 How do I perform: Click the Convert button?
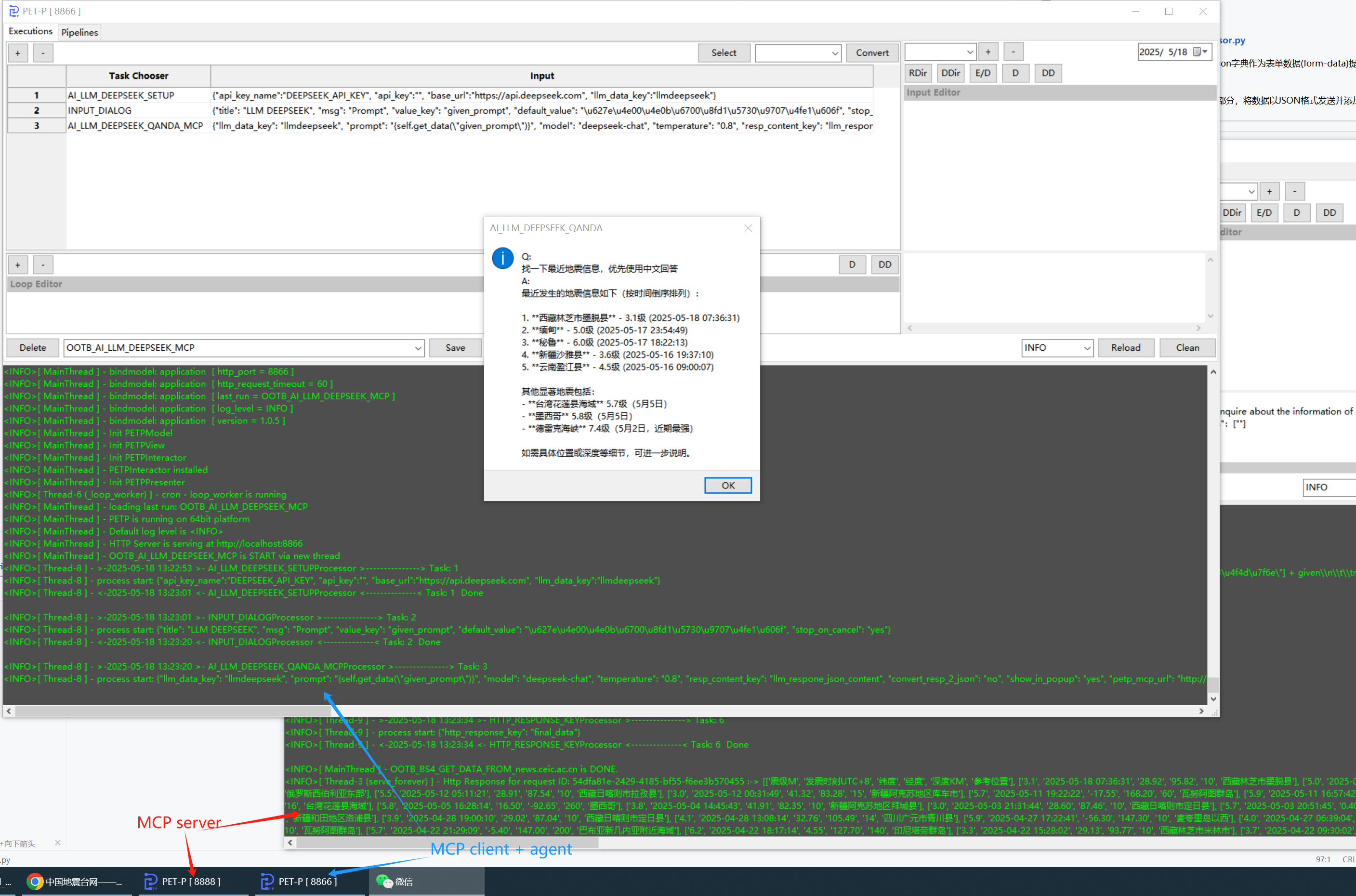coord(871,53)
